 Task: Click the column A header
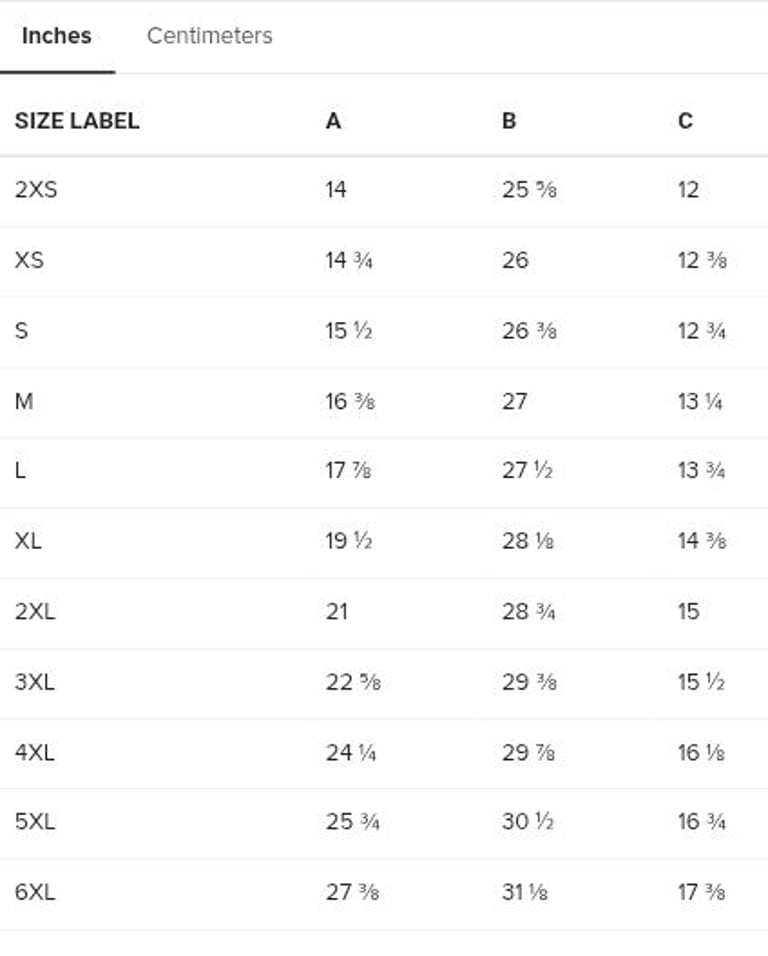pos(333,121)
